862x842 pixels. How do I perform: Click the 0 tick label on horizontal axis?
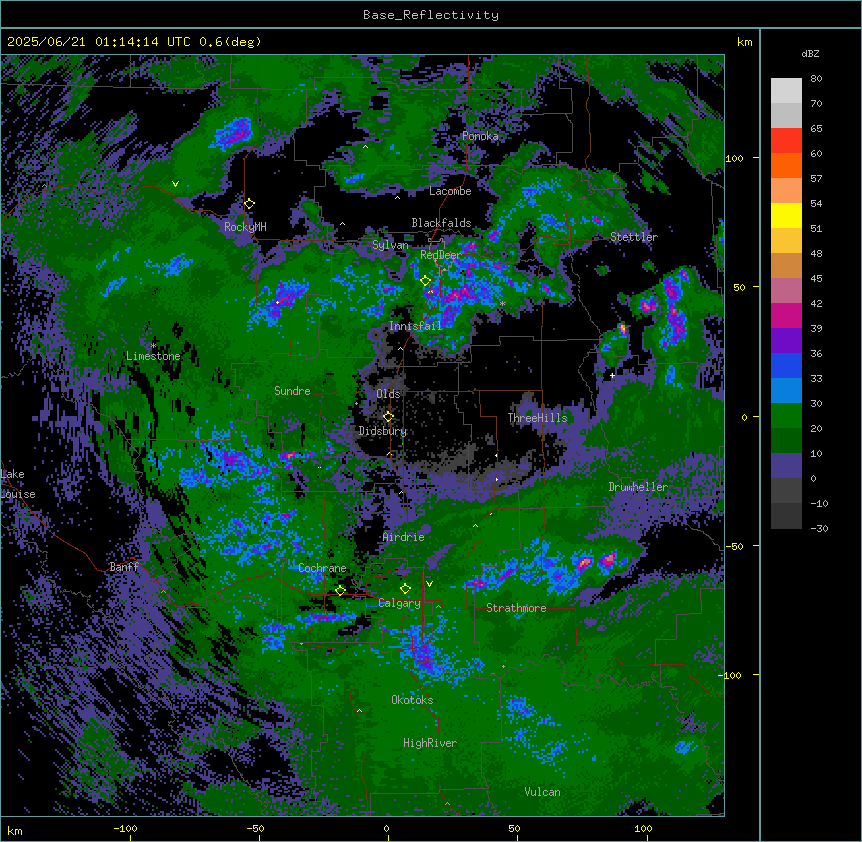tap(386, 828)
